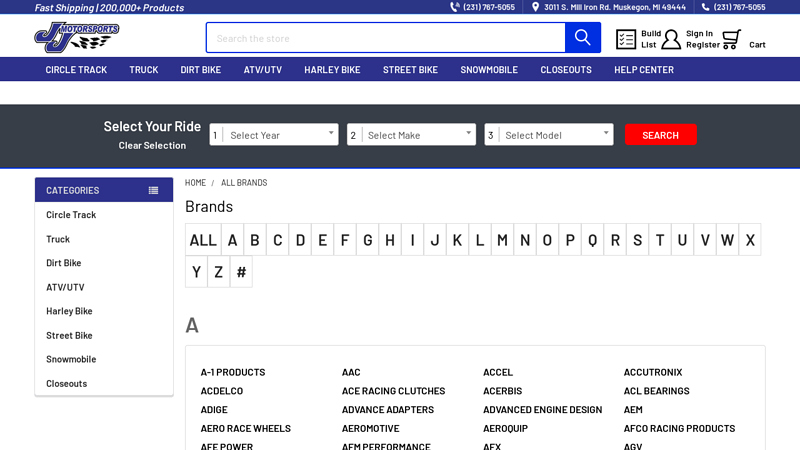Viewport: 800px width, 450px height.
Task: Open Street Bike sidebar category
Action: click(x=69, y=335)
